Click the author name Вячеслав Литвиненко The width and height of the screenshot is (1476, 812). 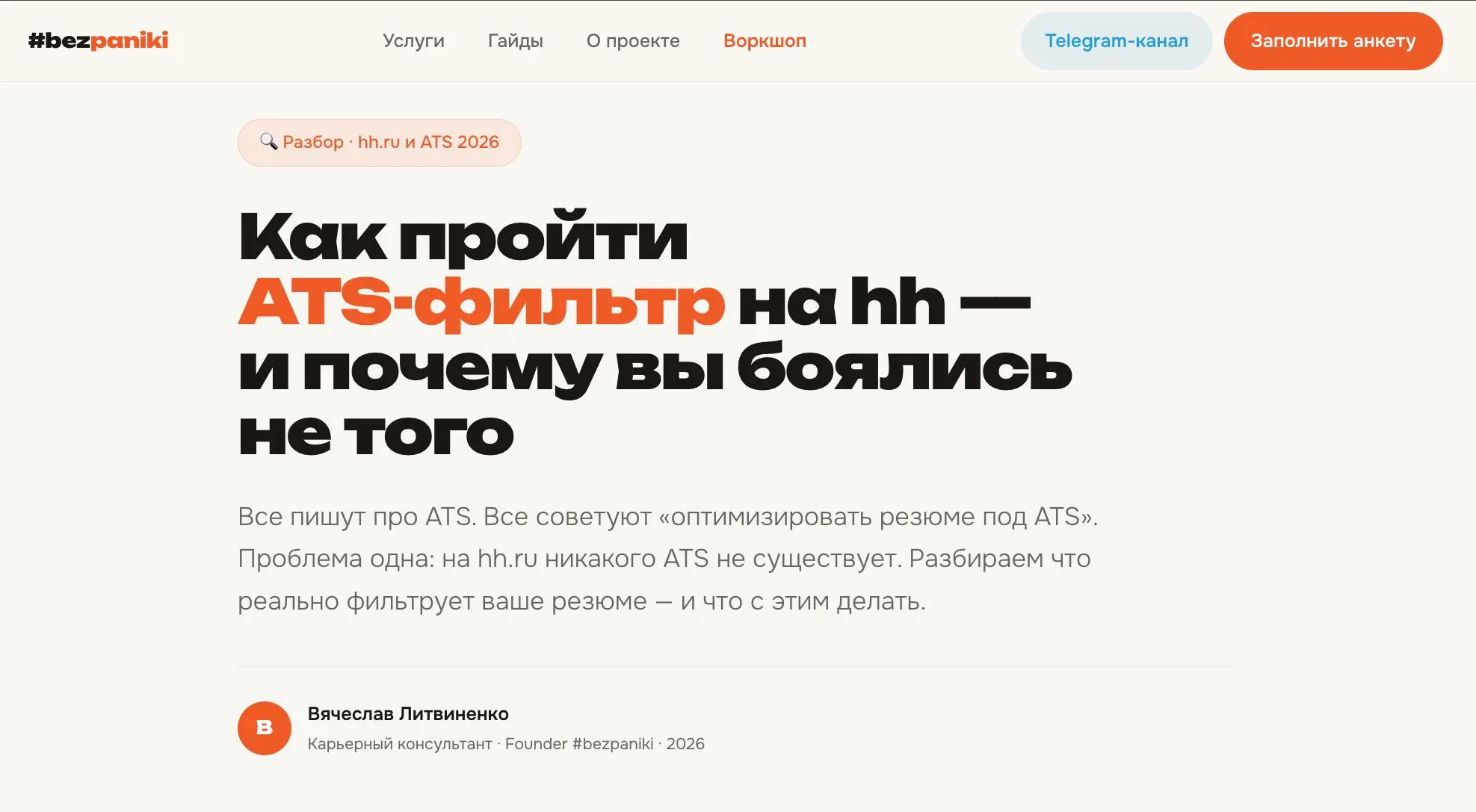pyautogui.click(x=408, y=713)
